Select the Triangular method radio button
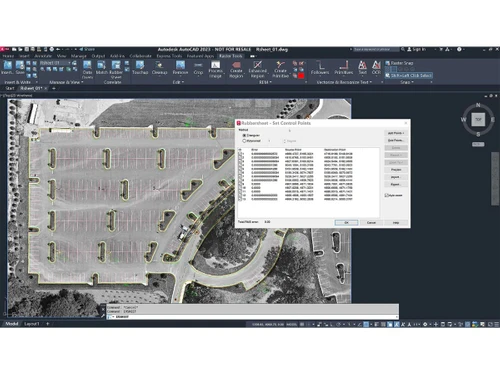Image resolution: width=500 pixels, height=375 pixels. pos(244,135)
